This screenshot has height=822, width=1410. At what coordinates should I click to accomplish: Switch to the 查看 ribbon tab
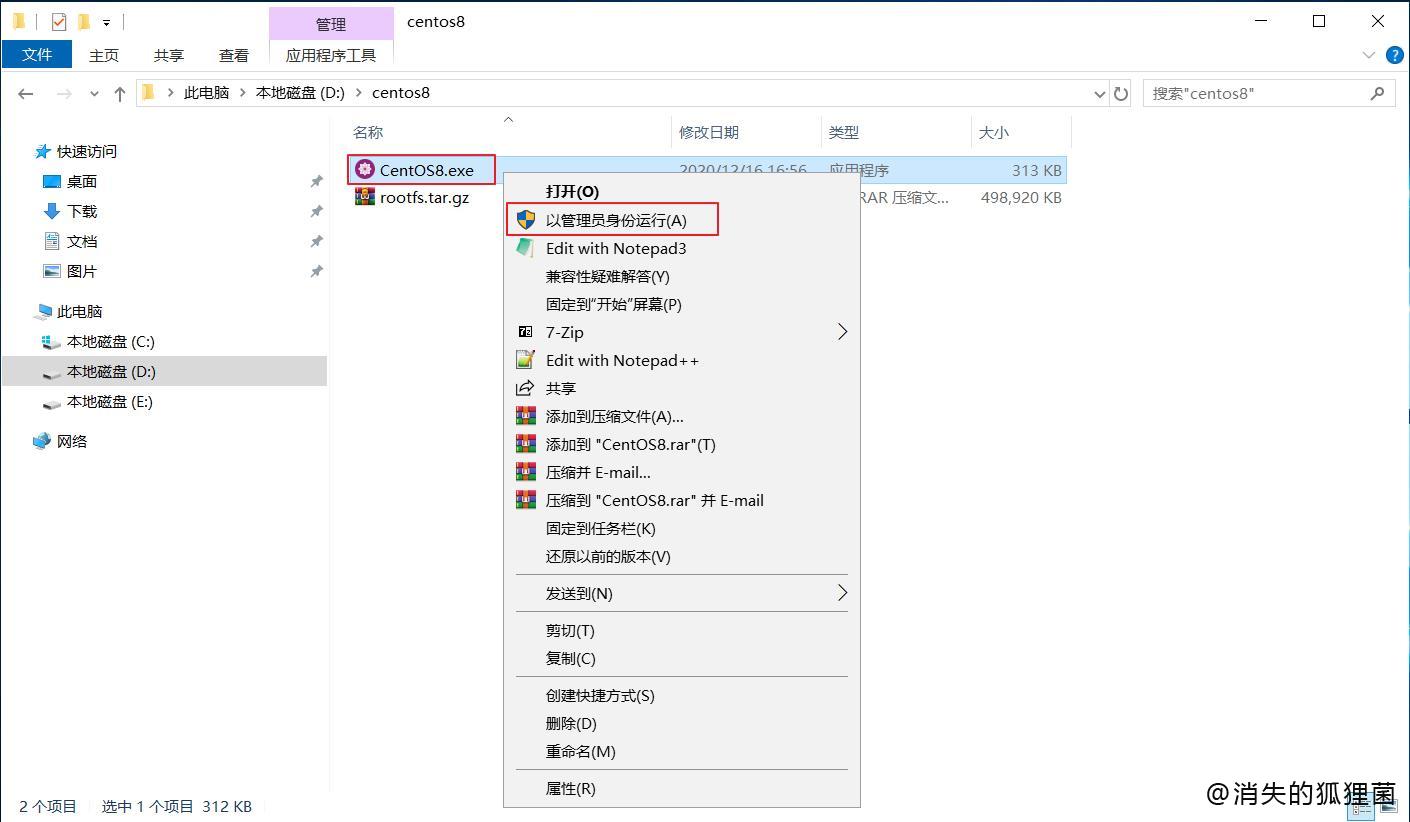(x=234, y=55)
